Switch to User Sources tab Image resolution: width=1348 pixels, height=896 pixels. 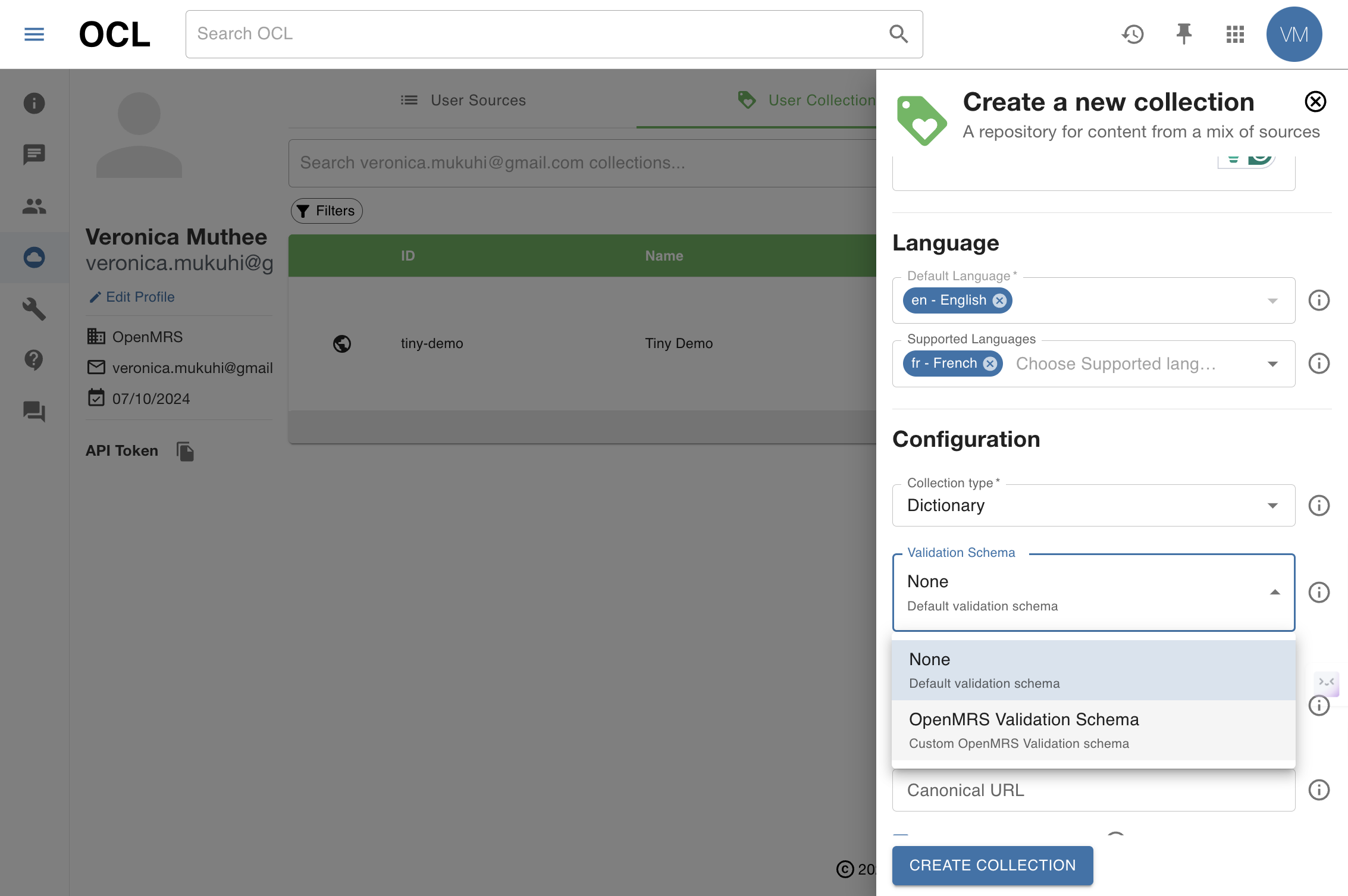tap(463, 100)
